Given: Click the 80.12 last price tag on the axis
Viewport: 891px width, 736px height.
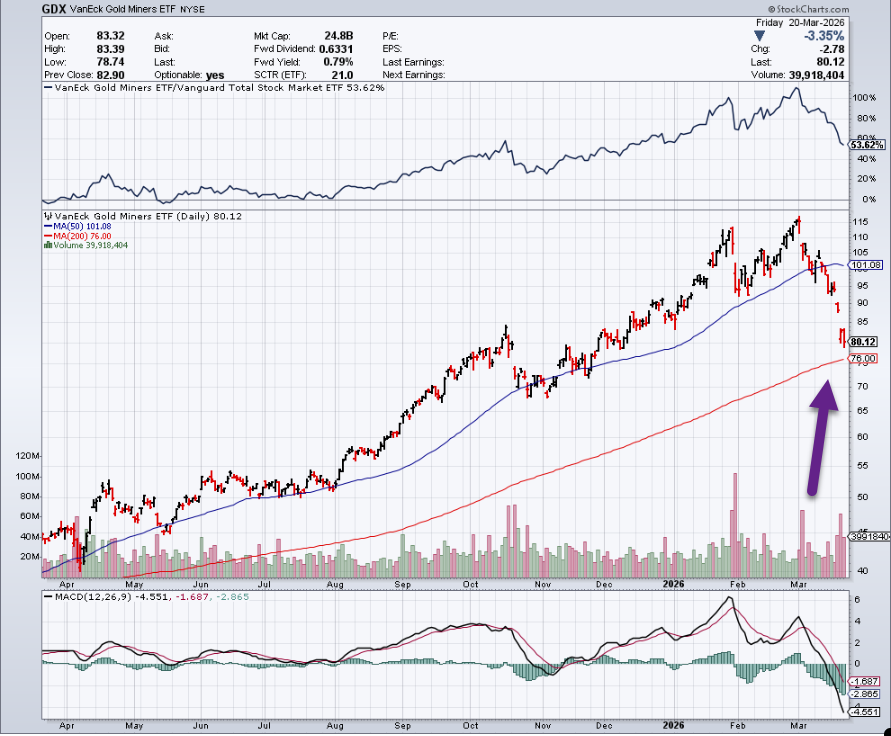Looking at the screenshot, I should click(862, 341).
